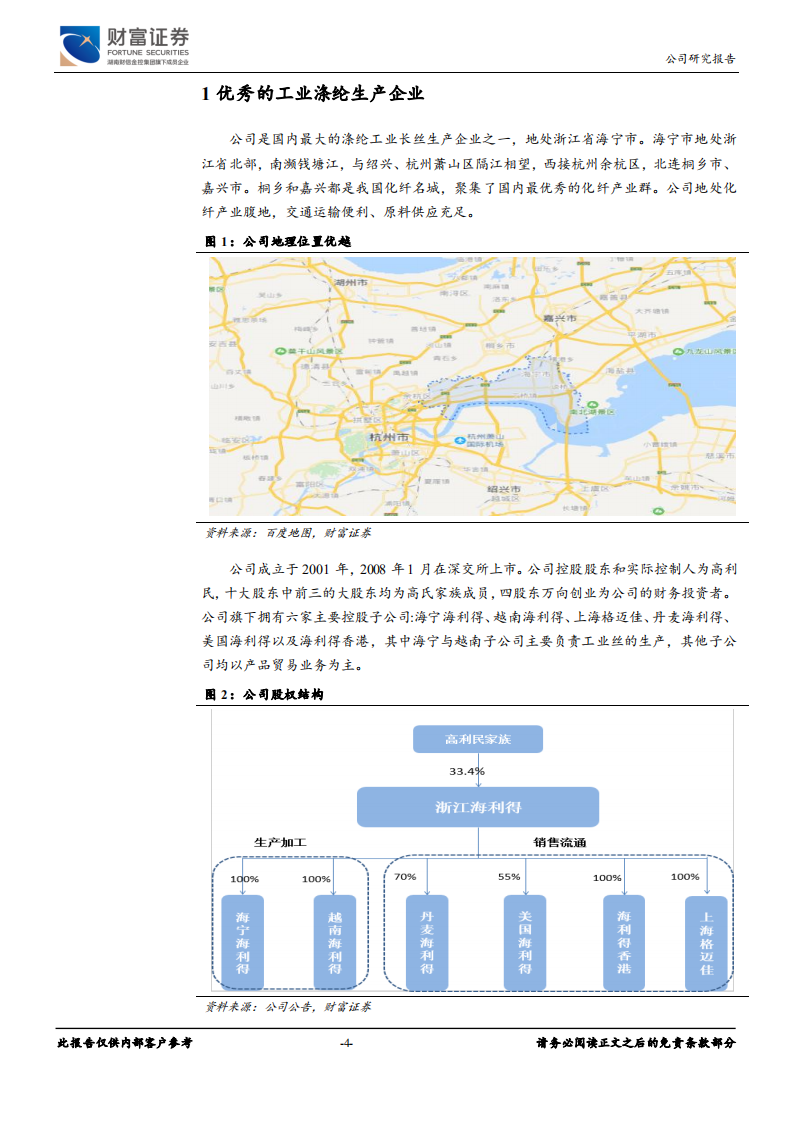This screenshot has height=1122, width=793.
Task: Click the 销售流通 group label
Action: point(560,842)
